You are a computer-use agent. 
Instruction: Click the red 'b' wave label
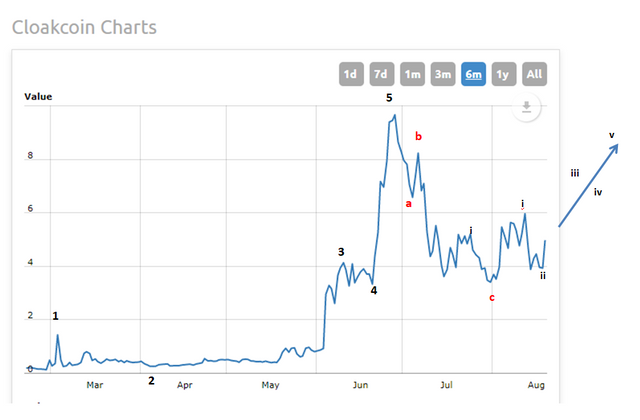pos(419,136)
